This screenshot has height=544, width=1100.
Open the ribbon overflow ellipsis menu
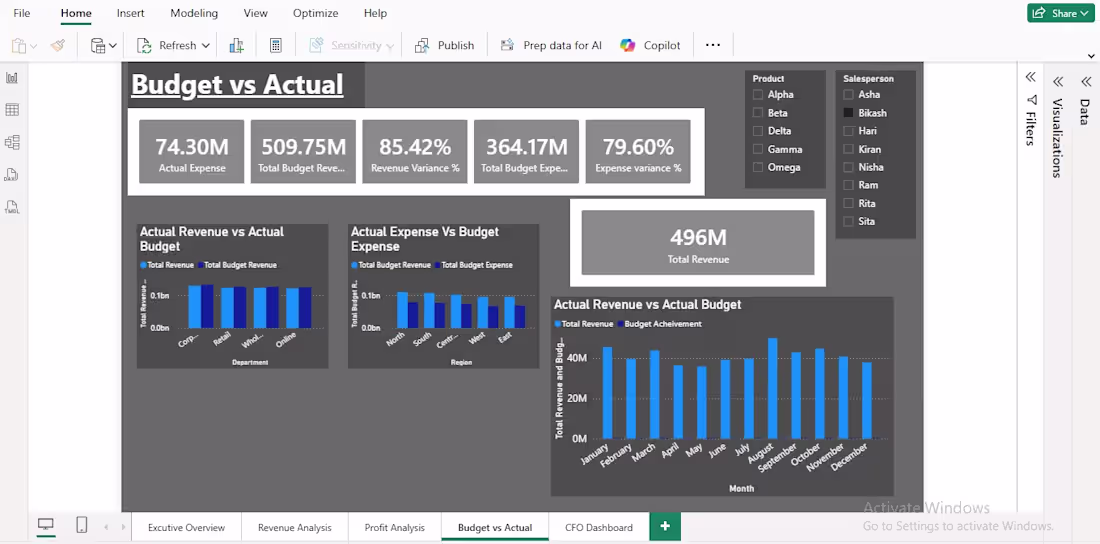point(713,45)
